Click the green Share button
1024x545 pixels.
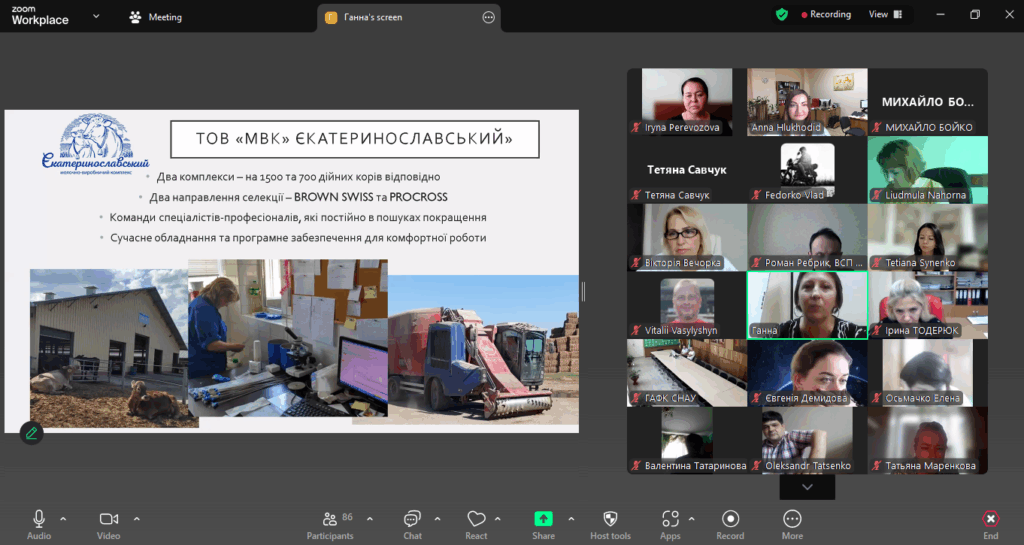coord(543,519)
